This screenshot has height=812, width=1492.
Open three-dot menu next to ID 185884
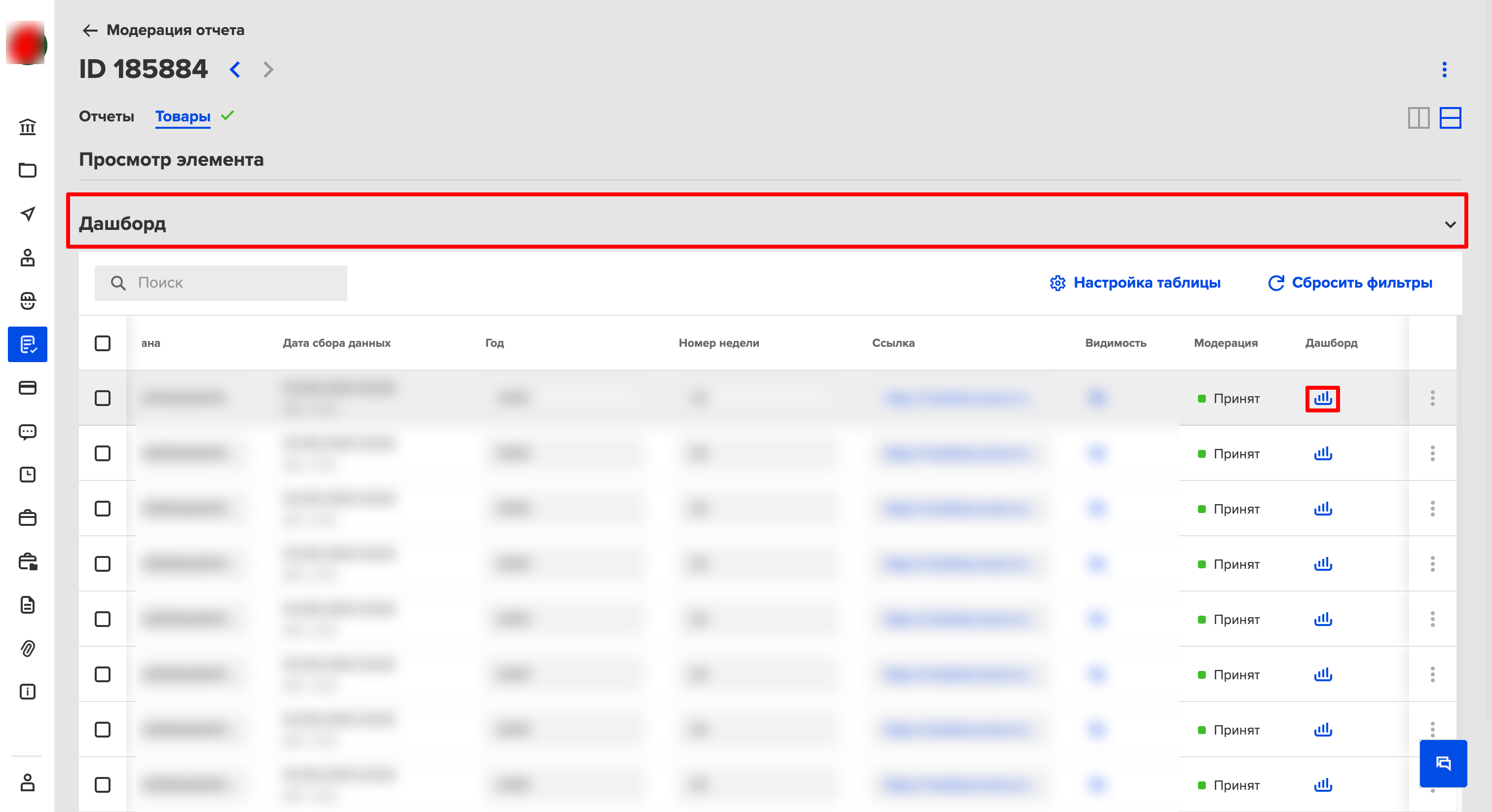[x=1444, y=70]
